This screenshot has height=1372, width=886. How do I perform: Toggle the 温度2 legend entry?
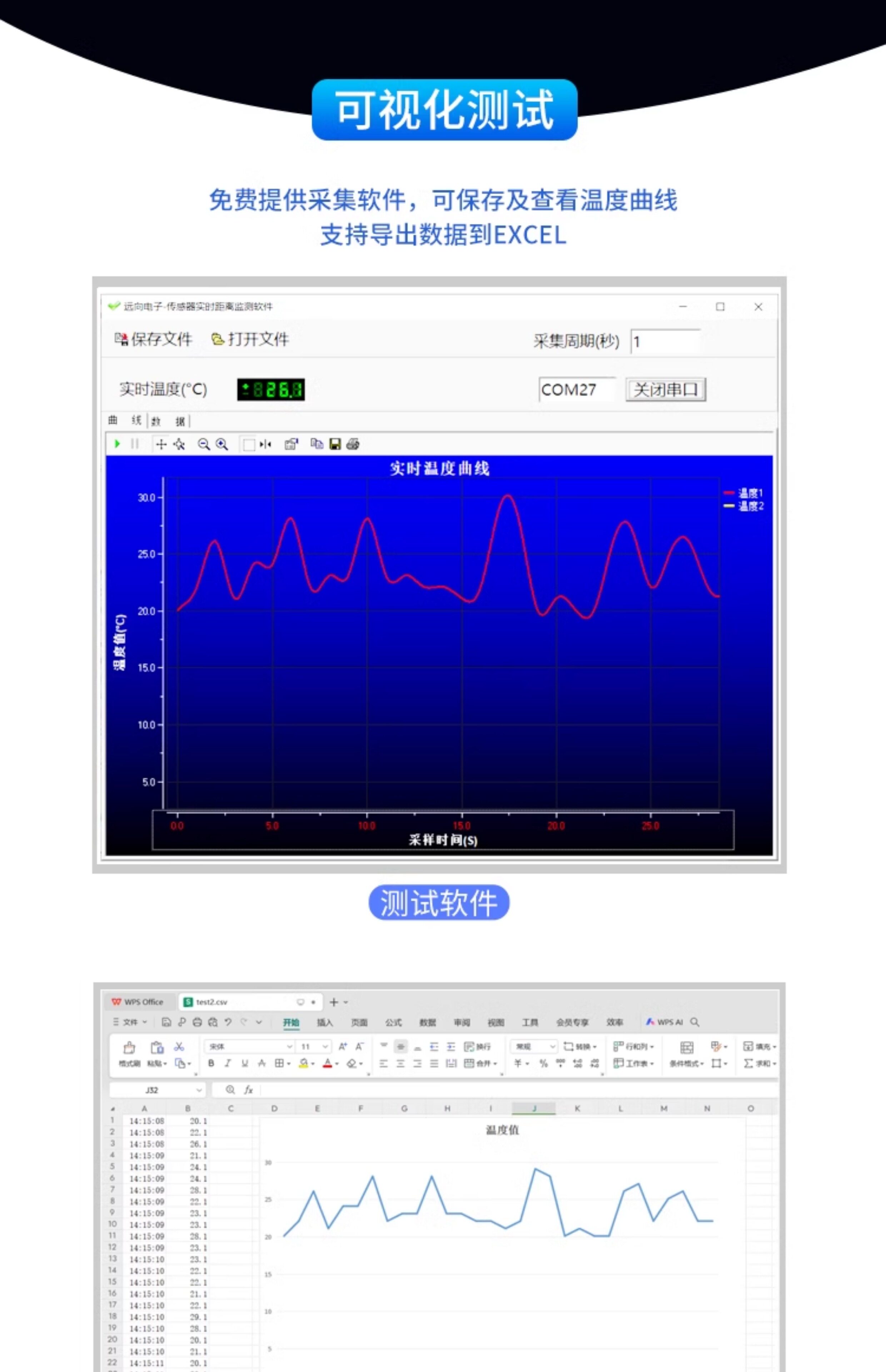[x=743, y=506]
